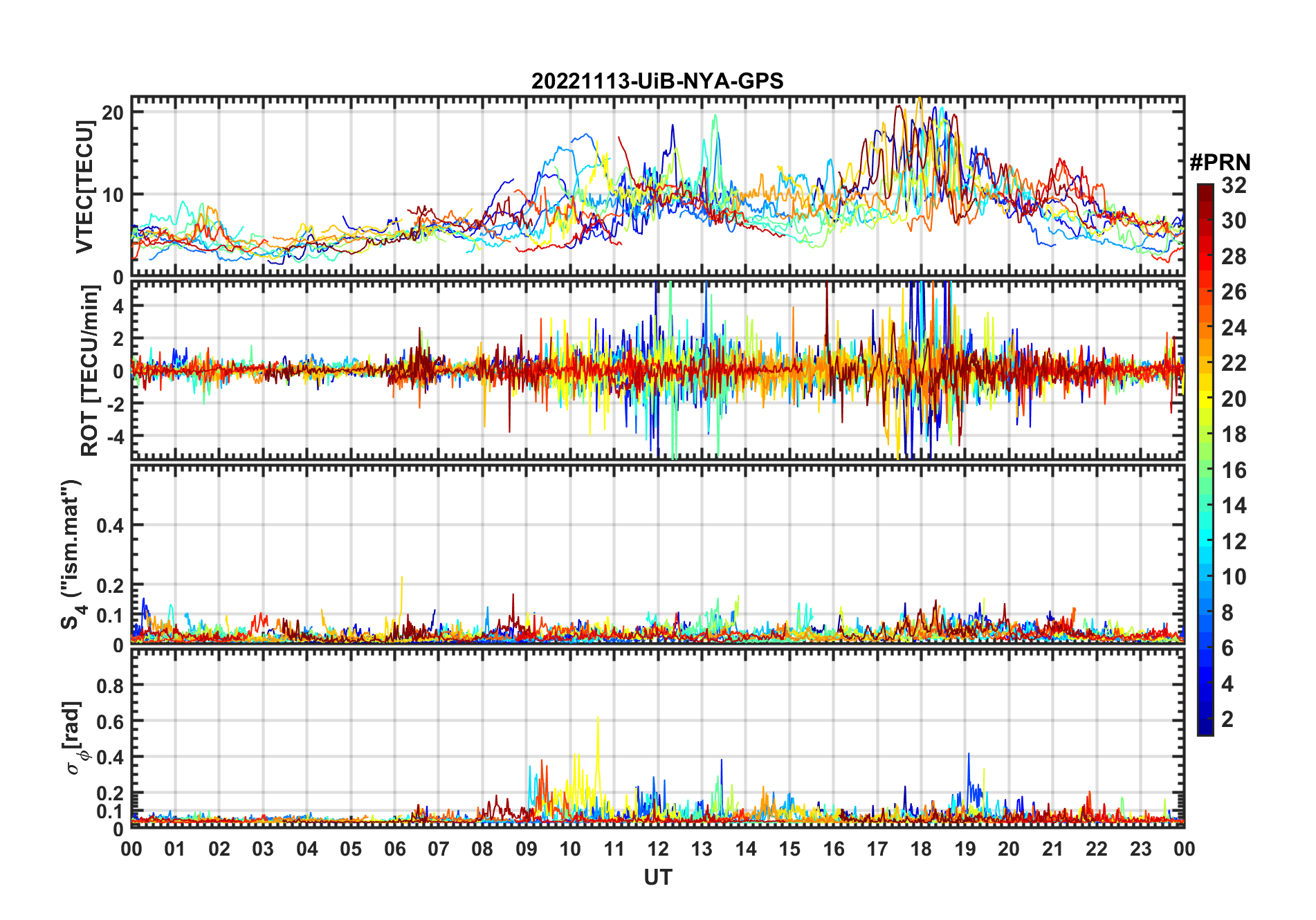Viewport: 1316px width, 920px height.
Task: Click VTEC y-axis tick label 10
Action: 113,194
